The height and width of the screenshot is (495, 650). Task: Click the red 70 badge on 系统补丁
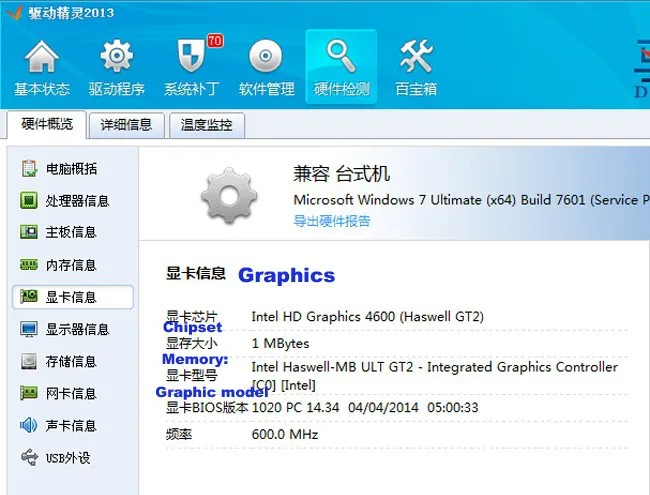click(215, 41)
